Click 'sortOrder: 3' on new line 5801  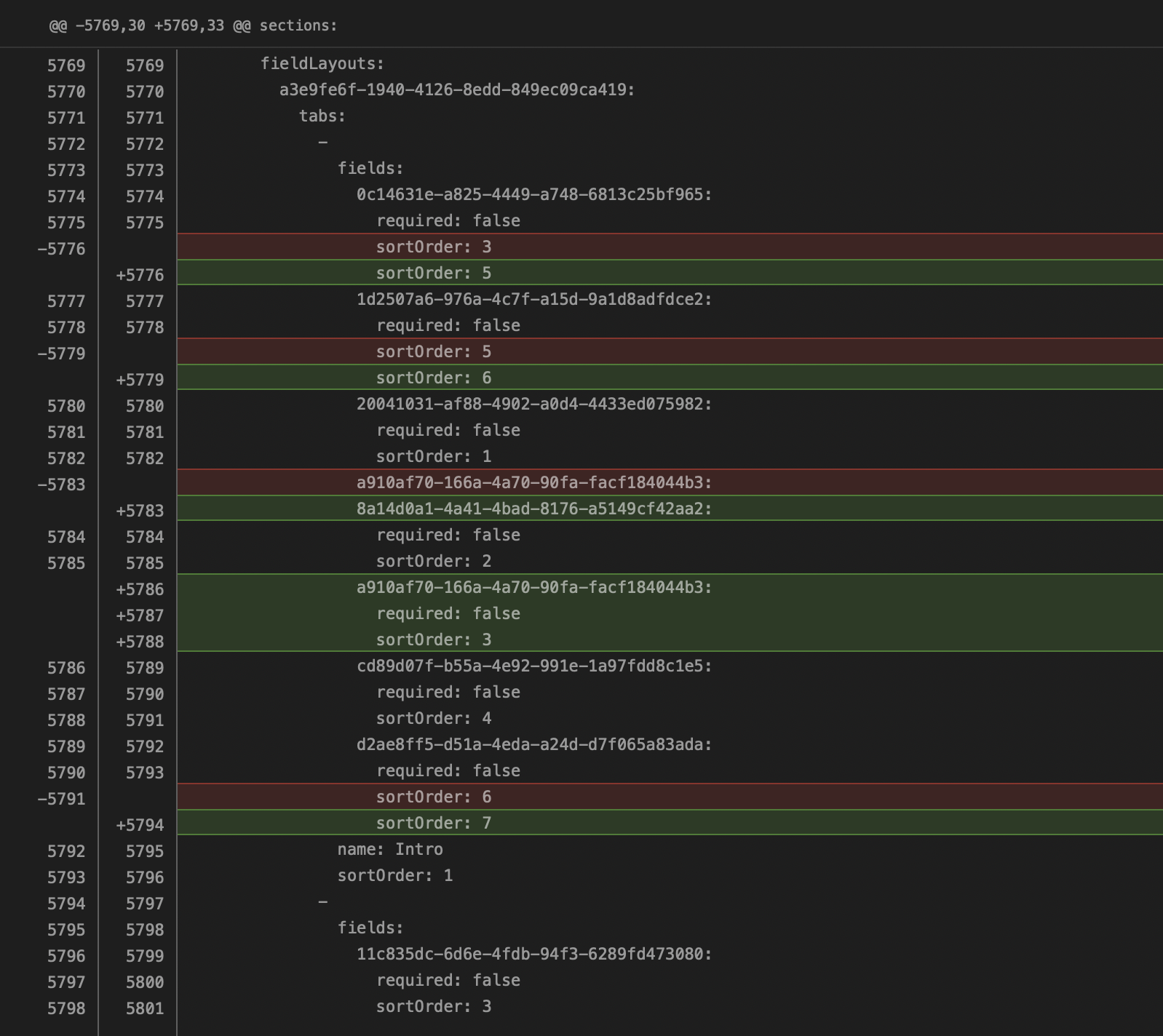[x=434, y=1007]
